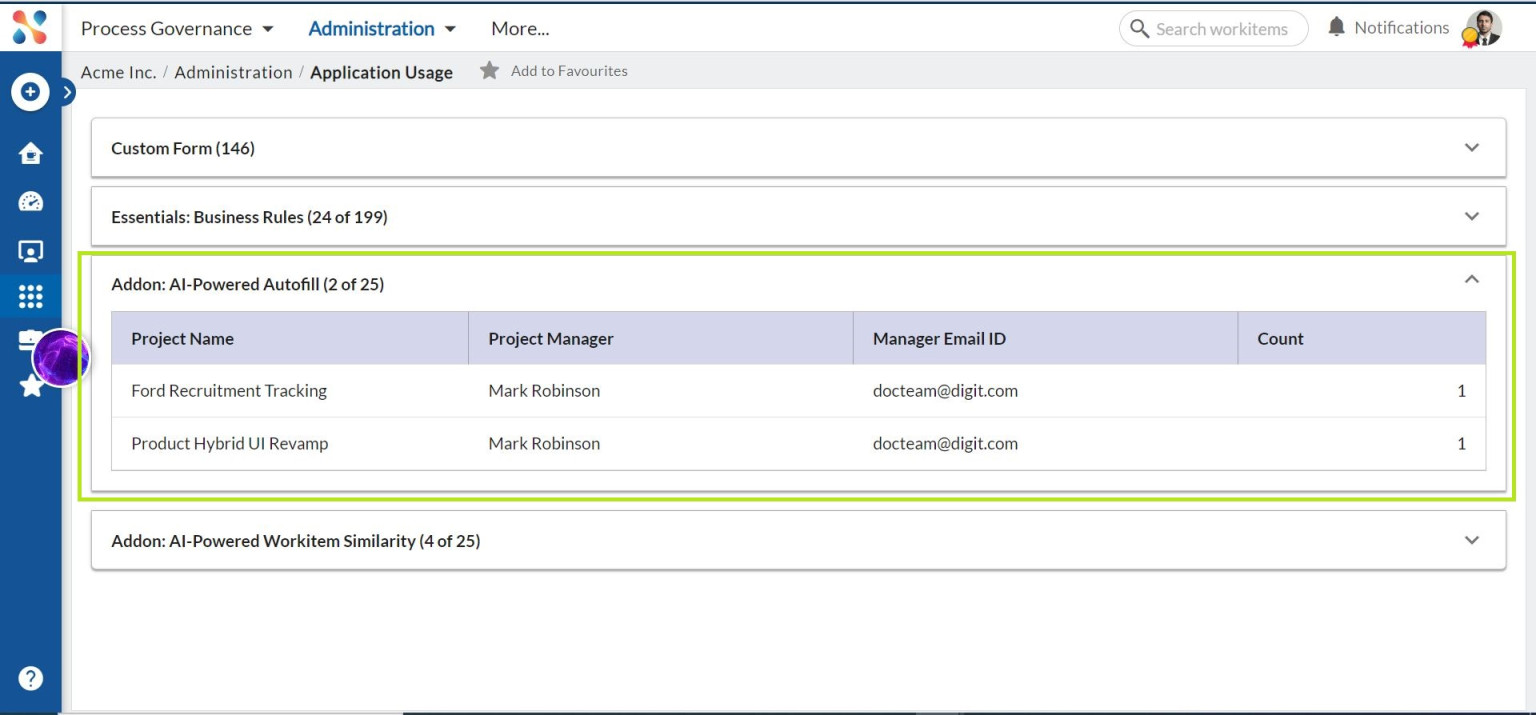
Task: Click Addon: AI-Powered Autofill (2 of 25) heading
Action: [x=247, y=284]
